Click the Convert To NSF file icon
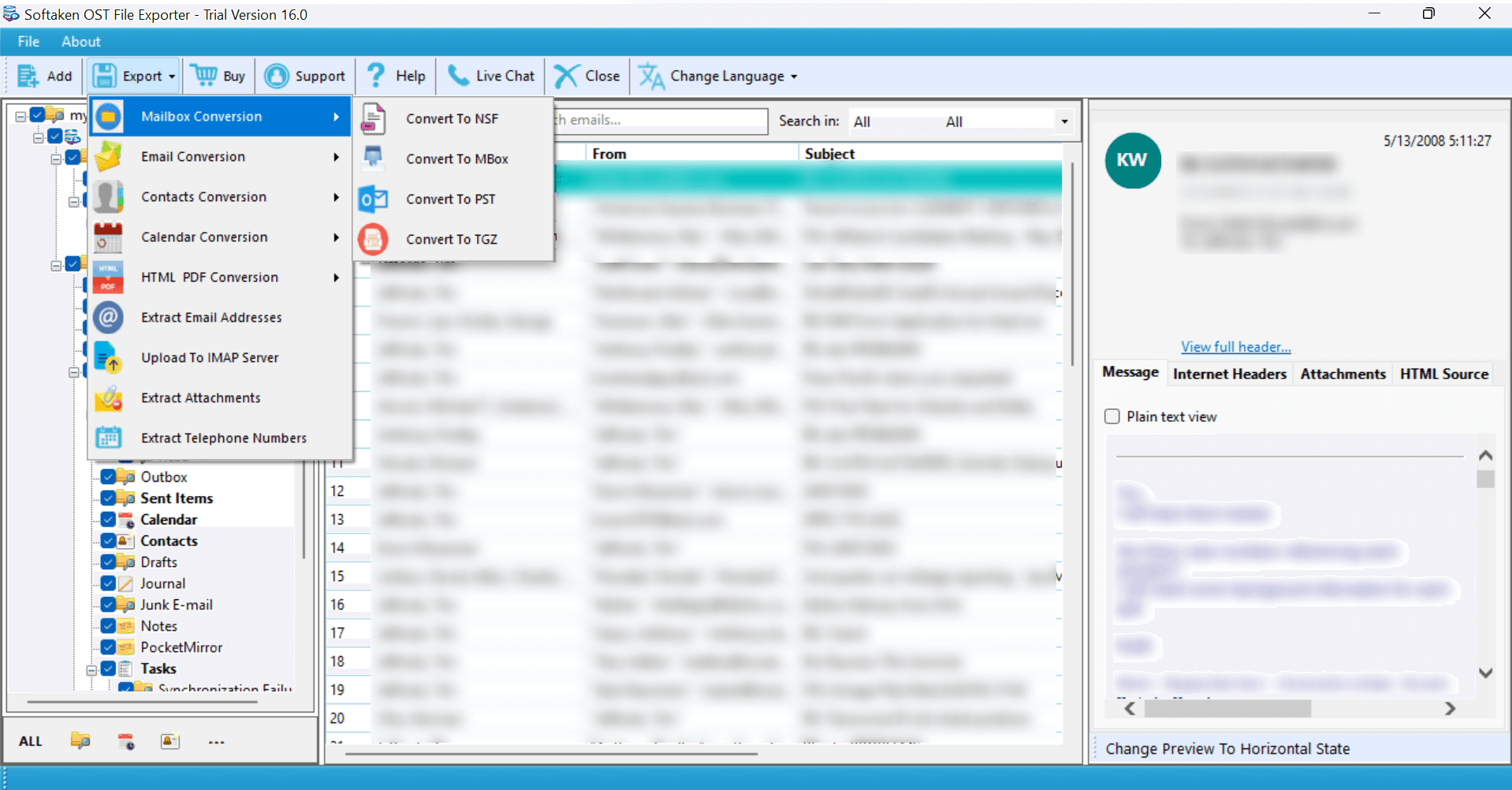This screenshot has height=790, width=1512. [373, 119]
